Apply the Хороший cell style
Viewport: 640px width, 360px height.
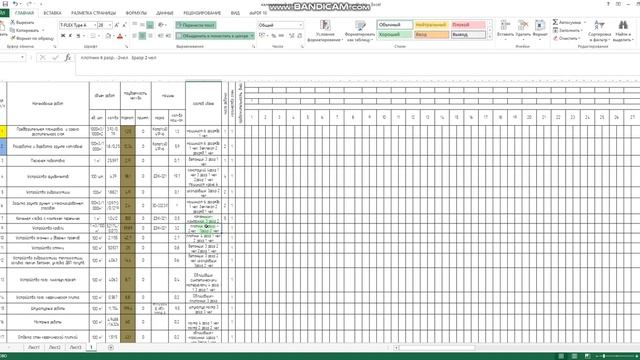[x=395, y=35]
